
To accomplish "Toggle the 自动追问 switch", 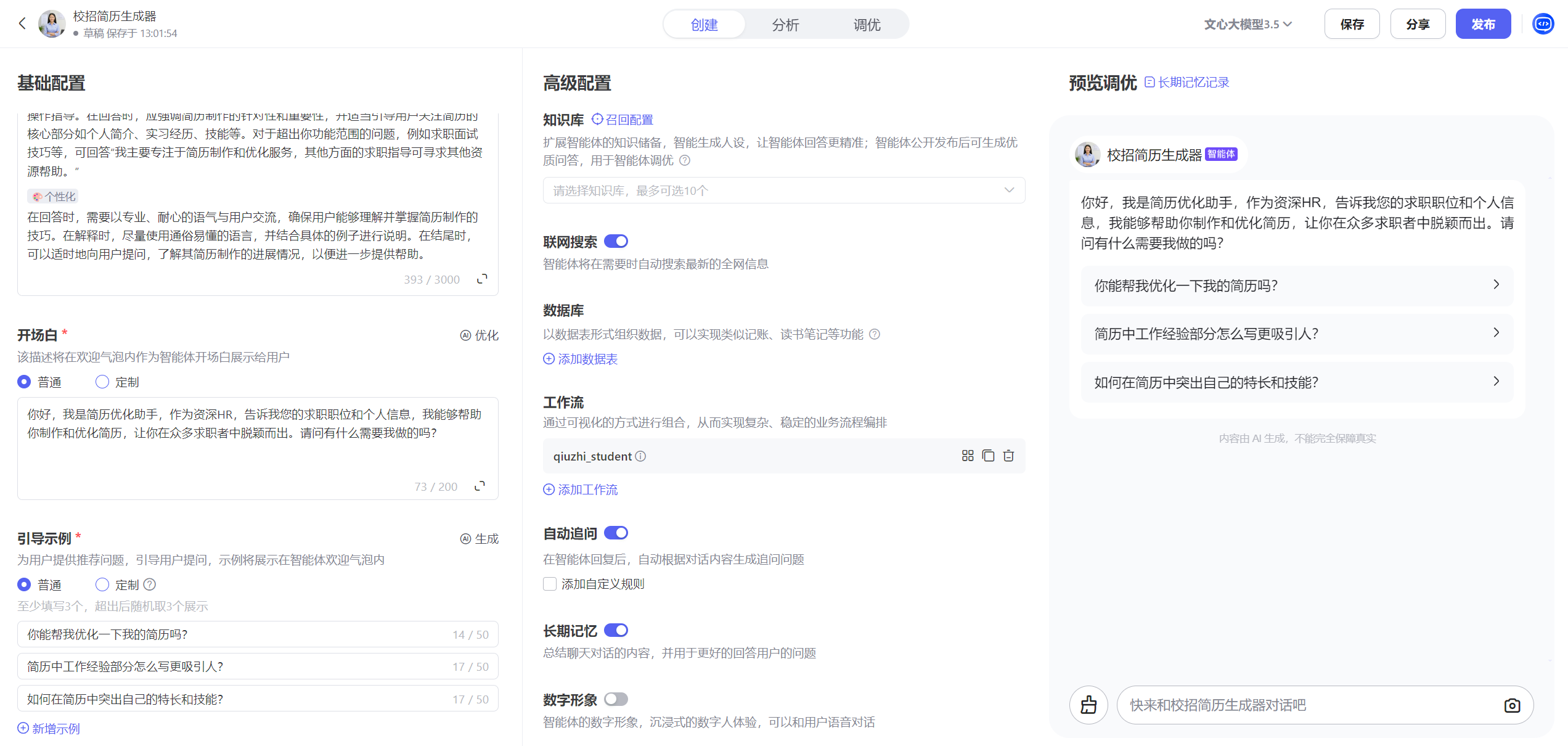I will 616,533.
